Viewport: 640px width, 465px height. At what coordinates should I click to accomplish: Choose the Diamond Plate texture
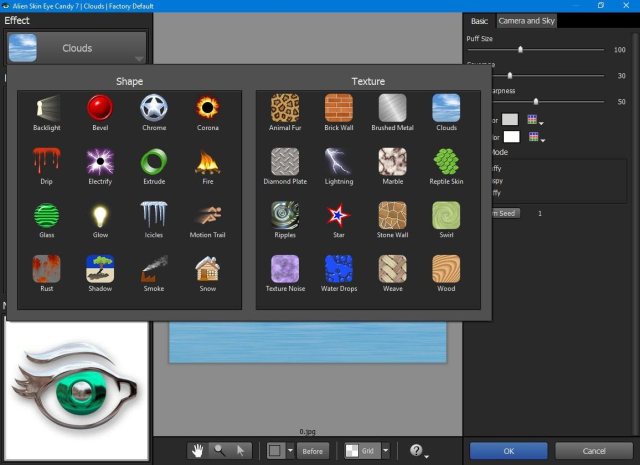point(285,162)
